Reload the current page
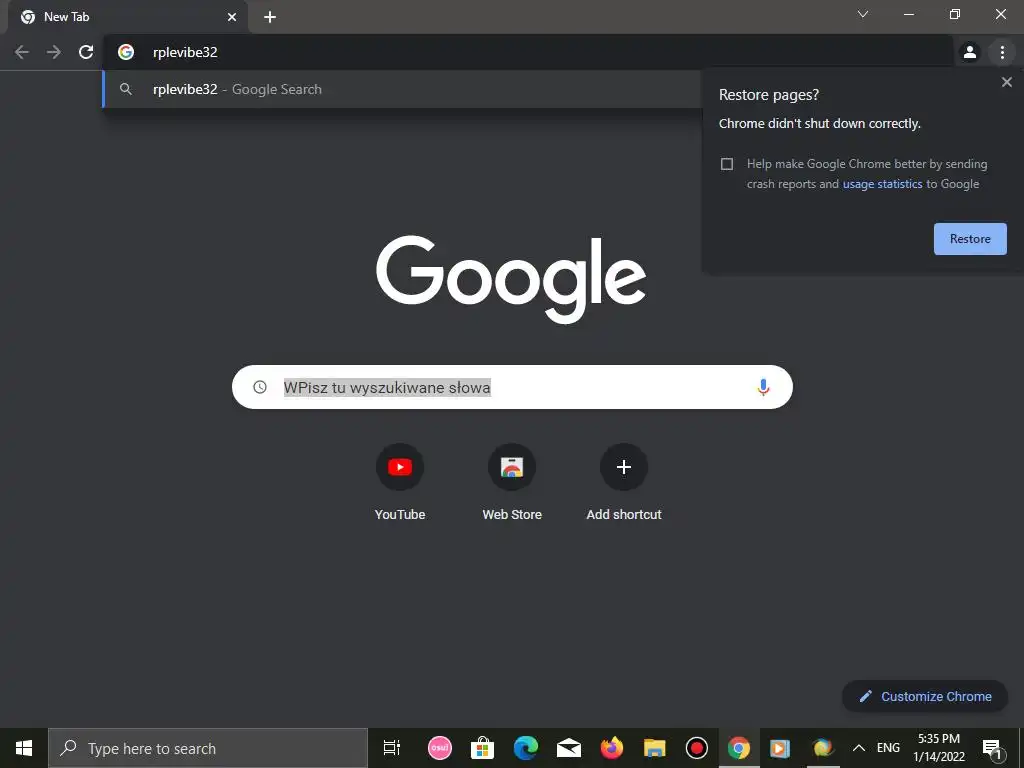This screenshot has width=1024, height=768. (86, 52)
